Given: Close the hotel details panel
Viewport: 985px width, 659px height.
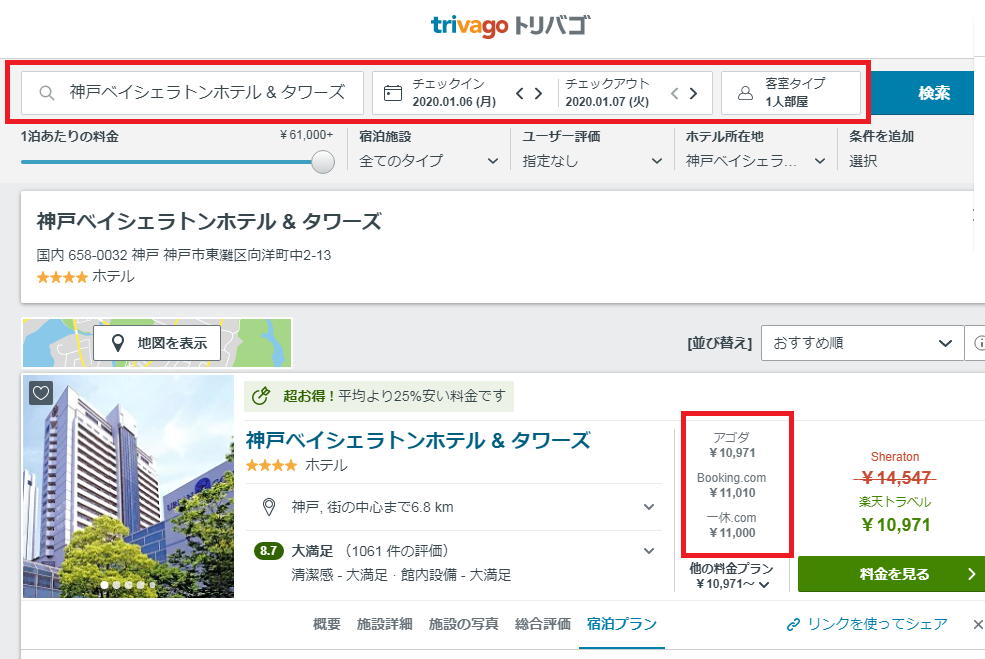Looking at the screenshot, I should click(978, 624).
